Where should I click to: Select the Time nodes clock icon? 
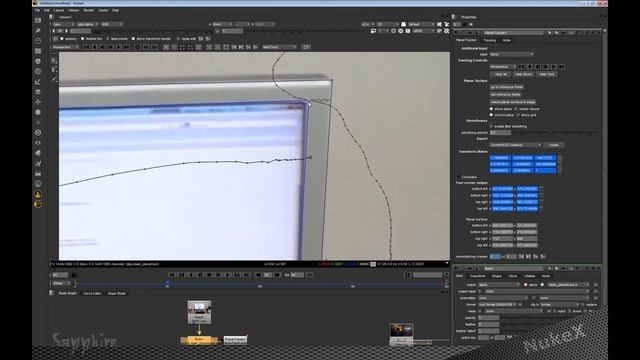pyautogui.click(x=38, y=41)
